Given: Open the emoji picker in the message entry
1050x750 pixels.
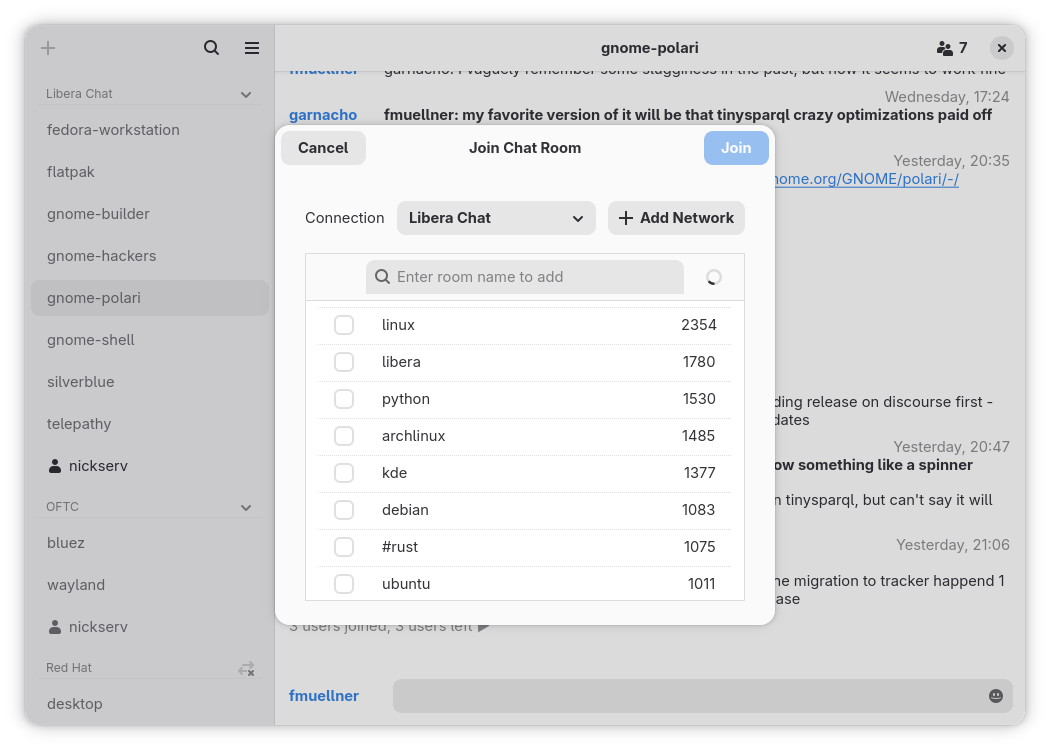Looking at the screenshot, I should click(996, 696).
